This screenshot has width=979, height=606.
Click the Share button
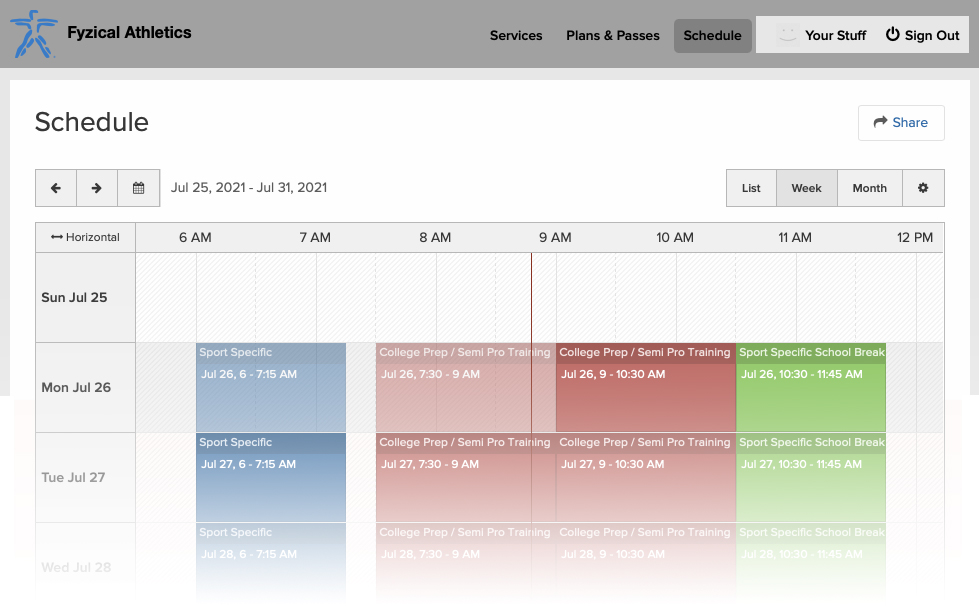(x=901, y=123)
